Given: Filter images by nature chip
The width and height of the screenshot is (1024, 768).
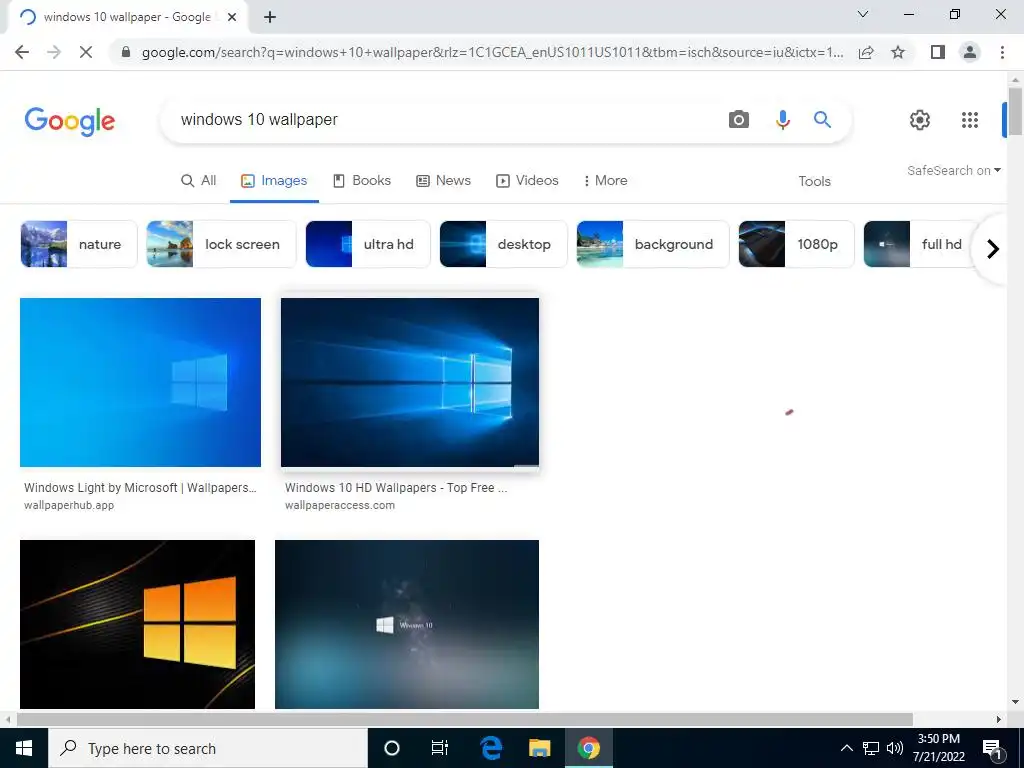Looking at the screenshot, I should pyautogui.click(x=78, y=244).
